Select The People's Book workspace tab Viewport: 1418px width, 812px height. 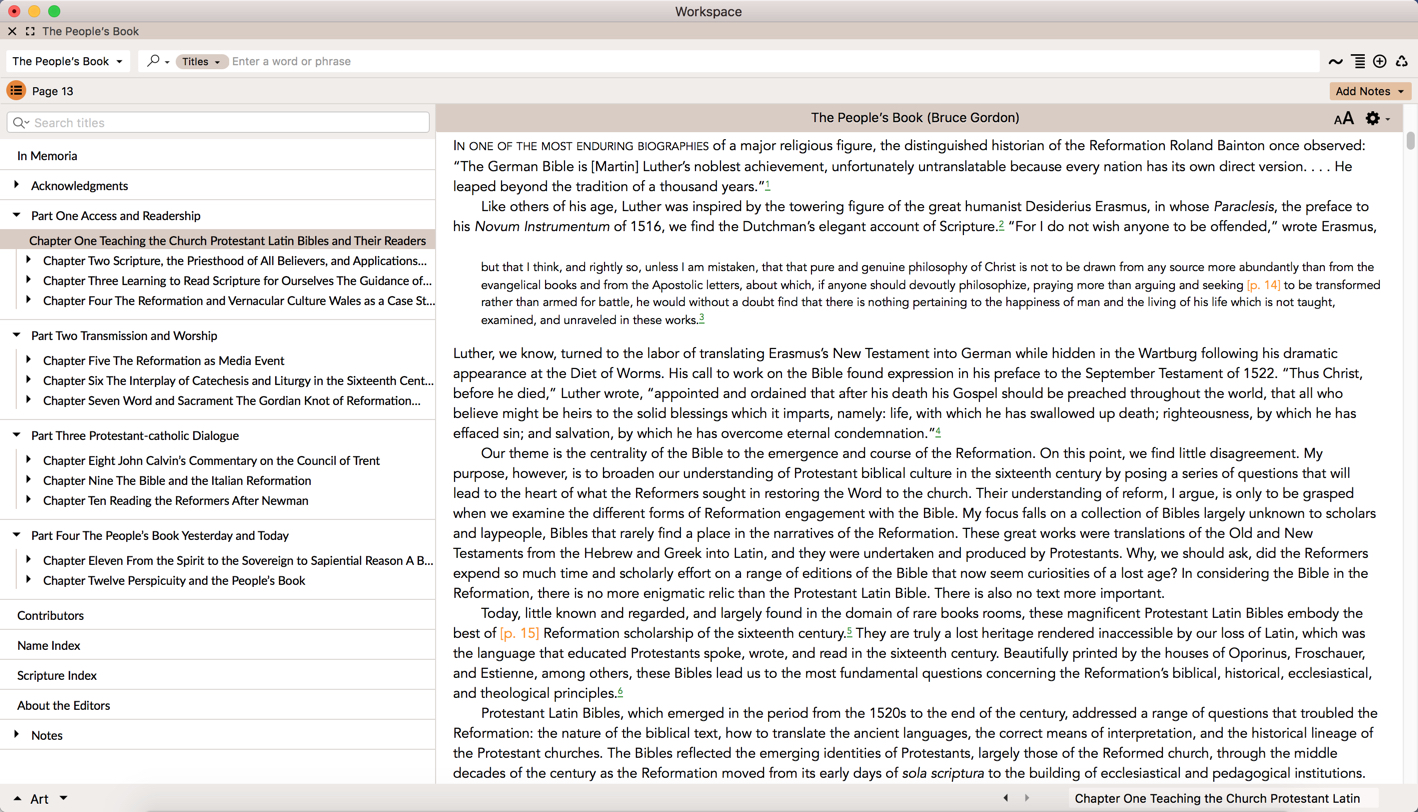90,32
